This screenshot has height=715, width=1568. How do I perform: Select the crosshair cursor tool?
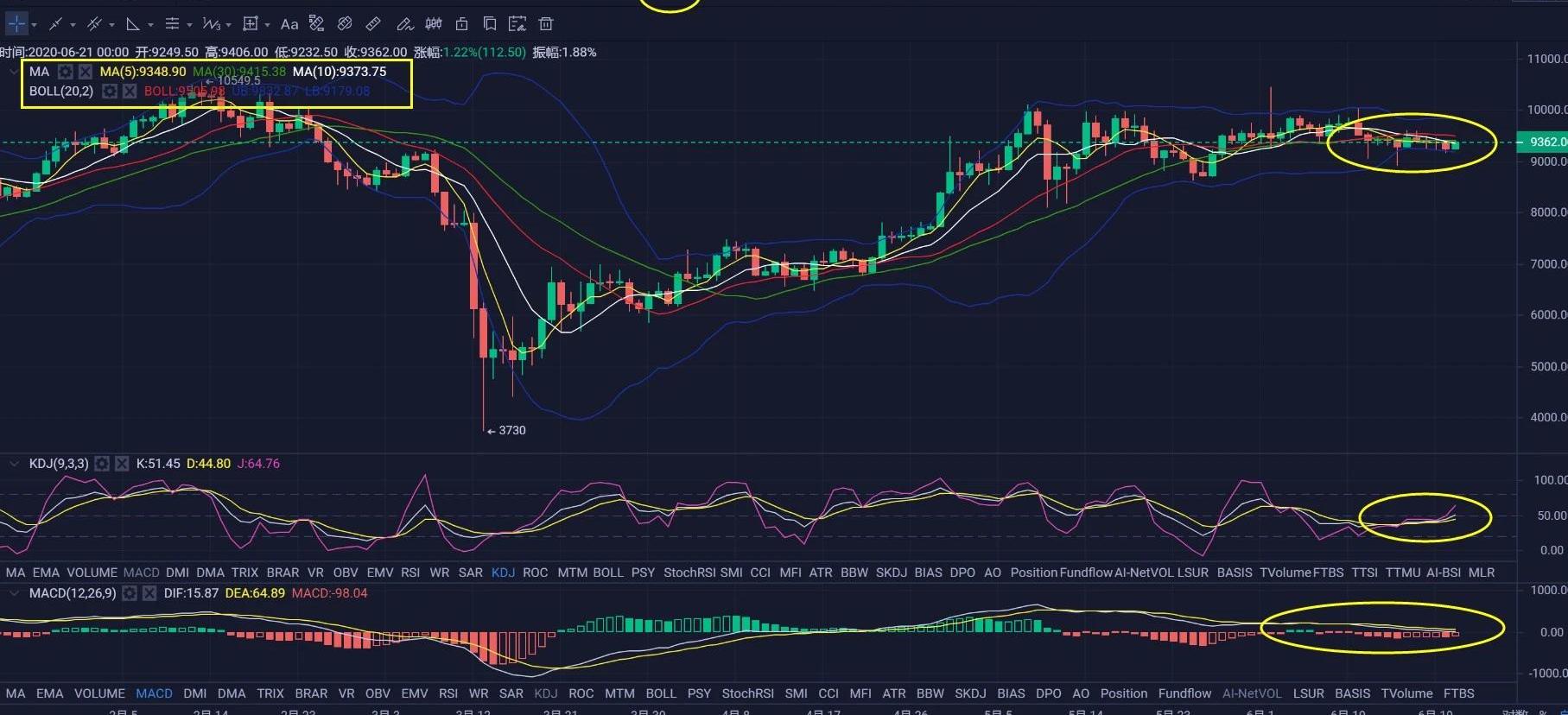[x=16, y=23]
